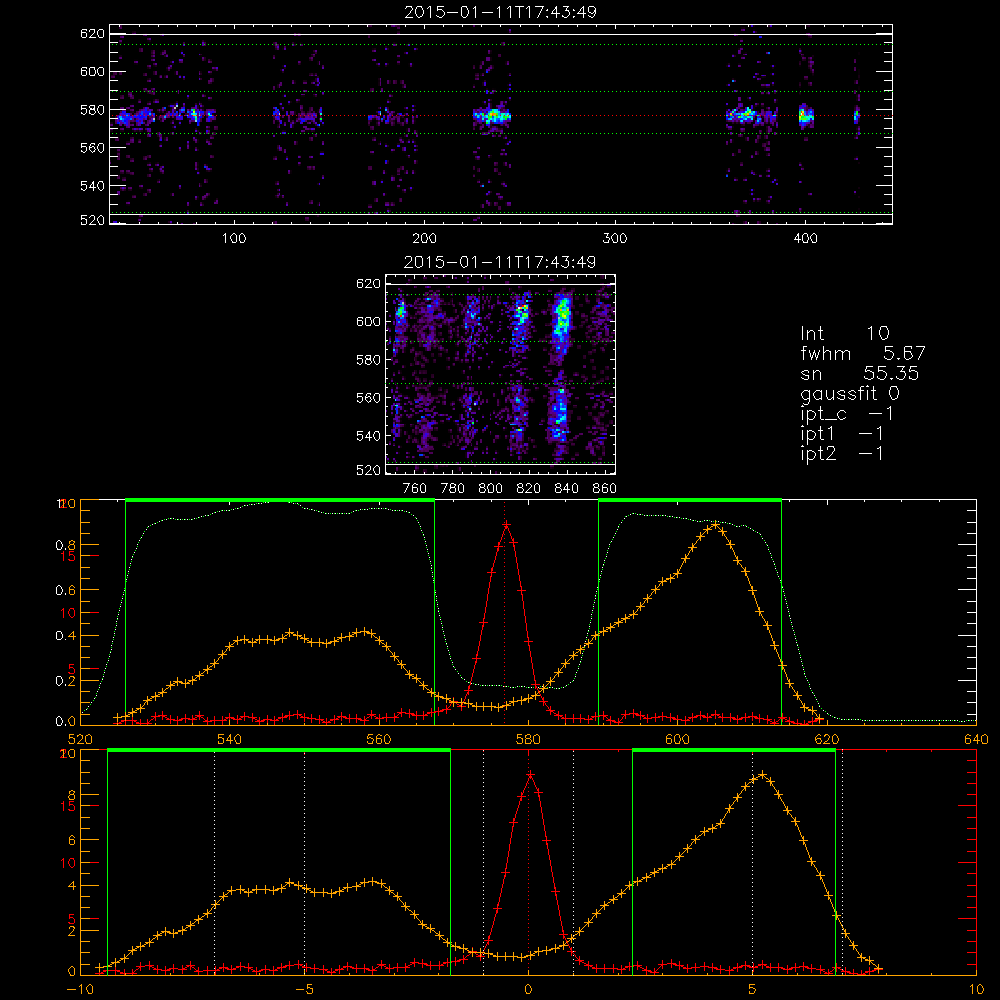Click the small middle image title 2015-01-11T17:43:49
The image size is (1000, 1000).
tap(500, 262)
